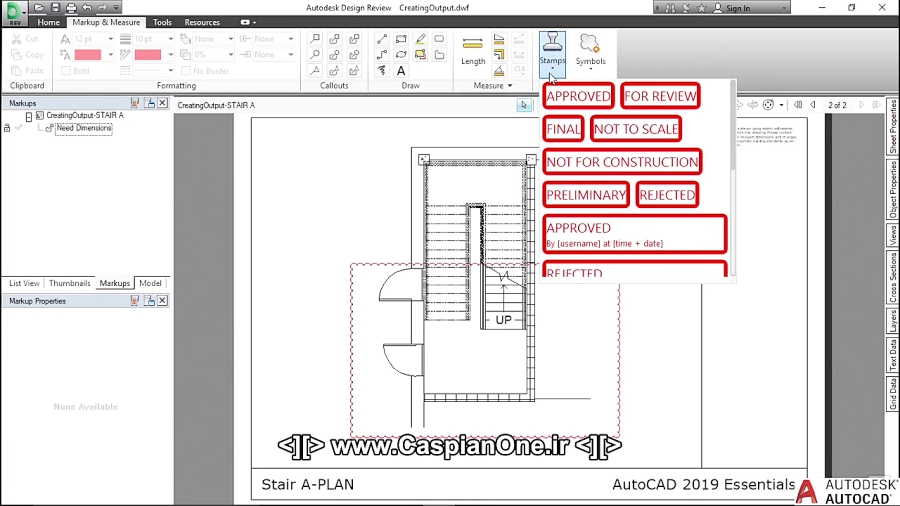Select the Line draw tool

click(381, 39)
